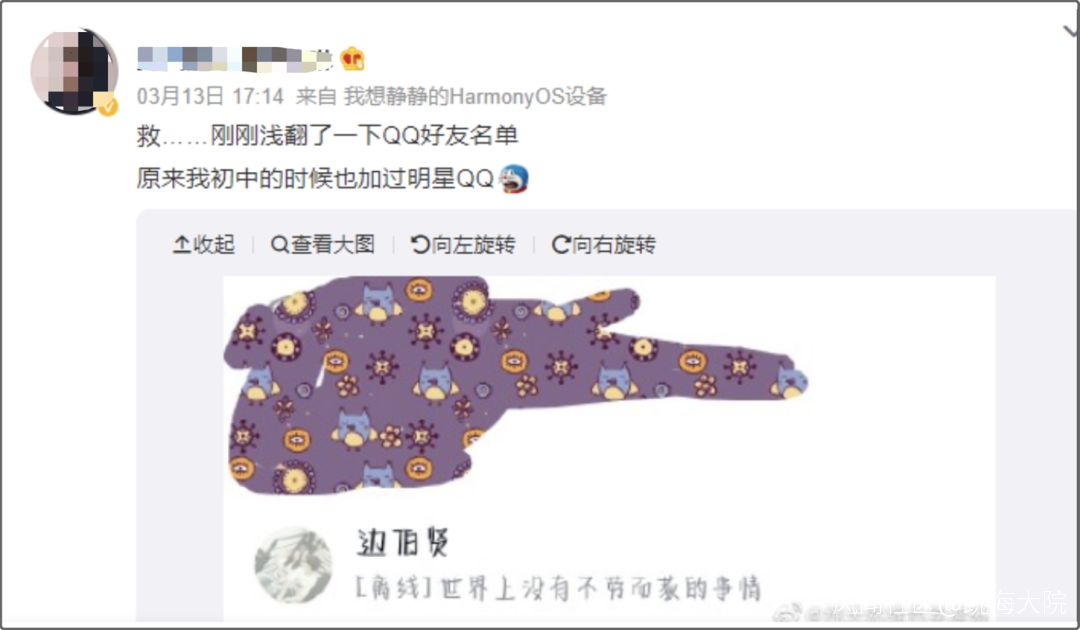Viewport: 1080px width, 630px height.
Task: Click the crown membership badge icon
Action: 352,59
